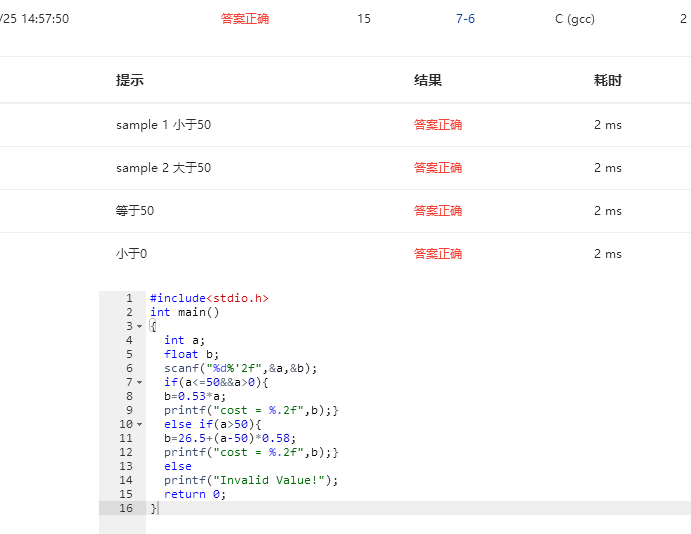Click the 耗时 column header
This screenshot has width=691, height=534.
608,81
